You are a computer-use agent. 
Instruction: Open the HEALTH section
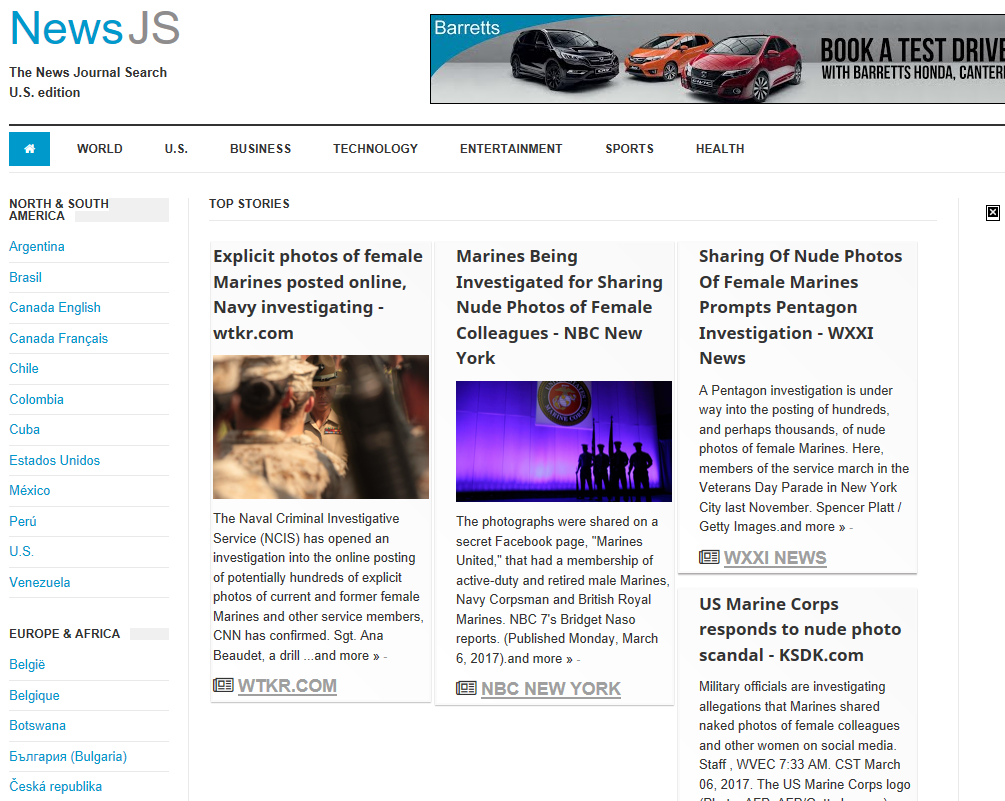point(720,149)
